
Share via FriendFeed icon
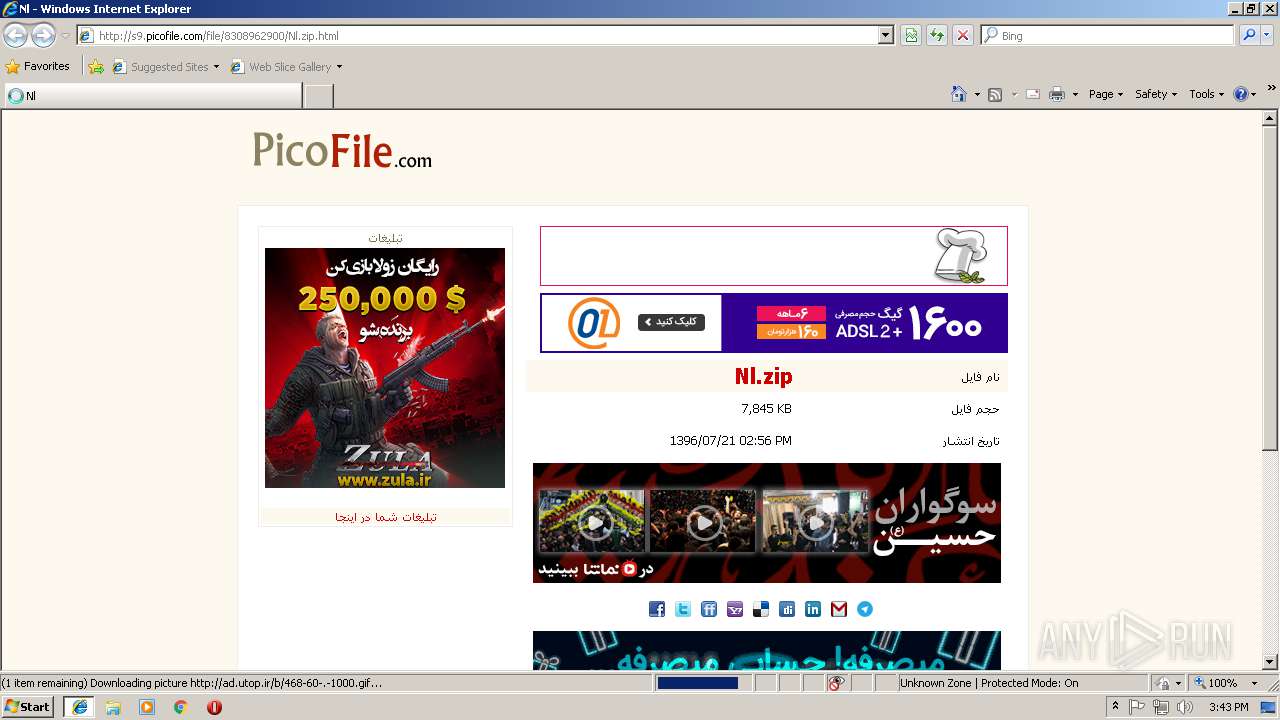tap(709, 609)
